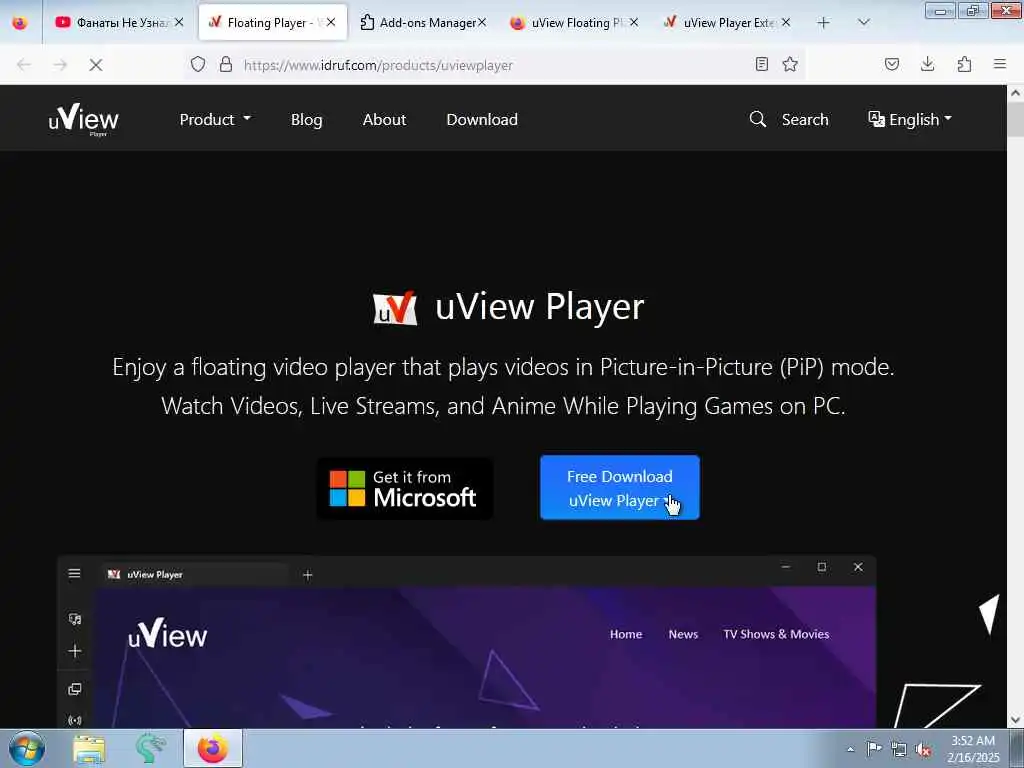Click the muted volume tray icon
Screen dimensions: 1024x768
point(923,750)
